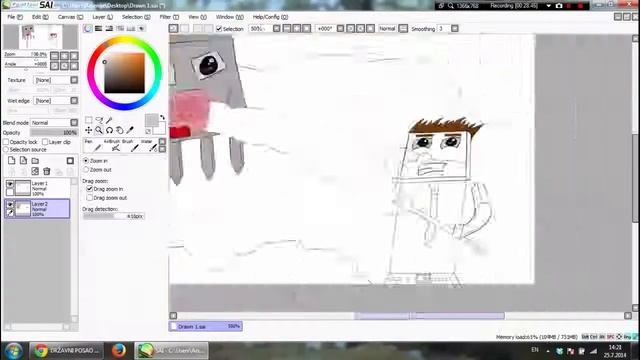
Task: Select the Eyedropper color picker tool
Action: click(x=130, y=130)
